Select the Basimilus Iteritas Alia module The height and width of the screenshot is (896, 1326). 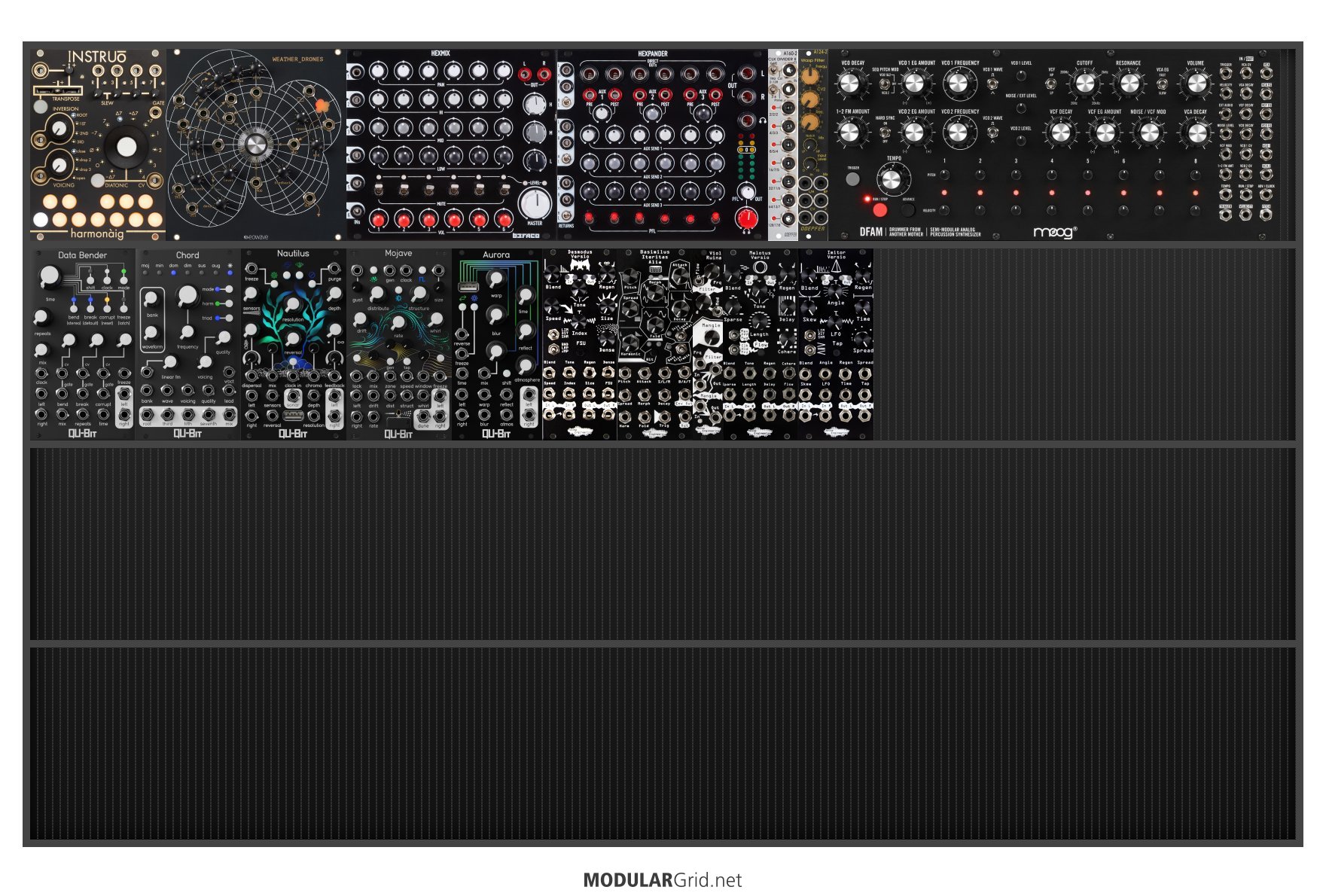point(655,344)
